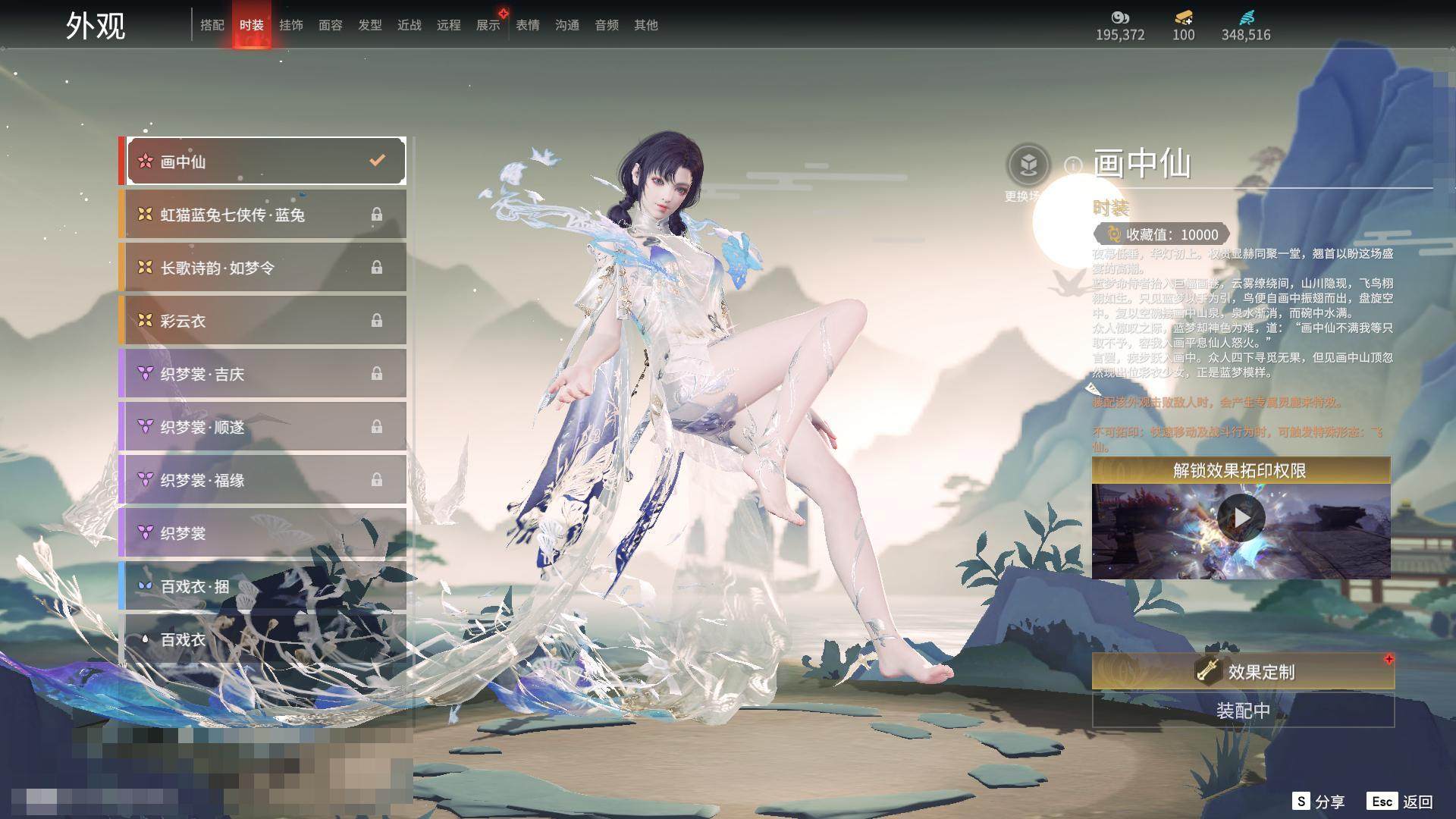The image size is (1456, 819).
Task: Toggle the equipped checkmark on 画中仙
Action: (x=377, y=161)
